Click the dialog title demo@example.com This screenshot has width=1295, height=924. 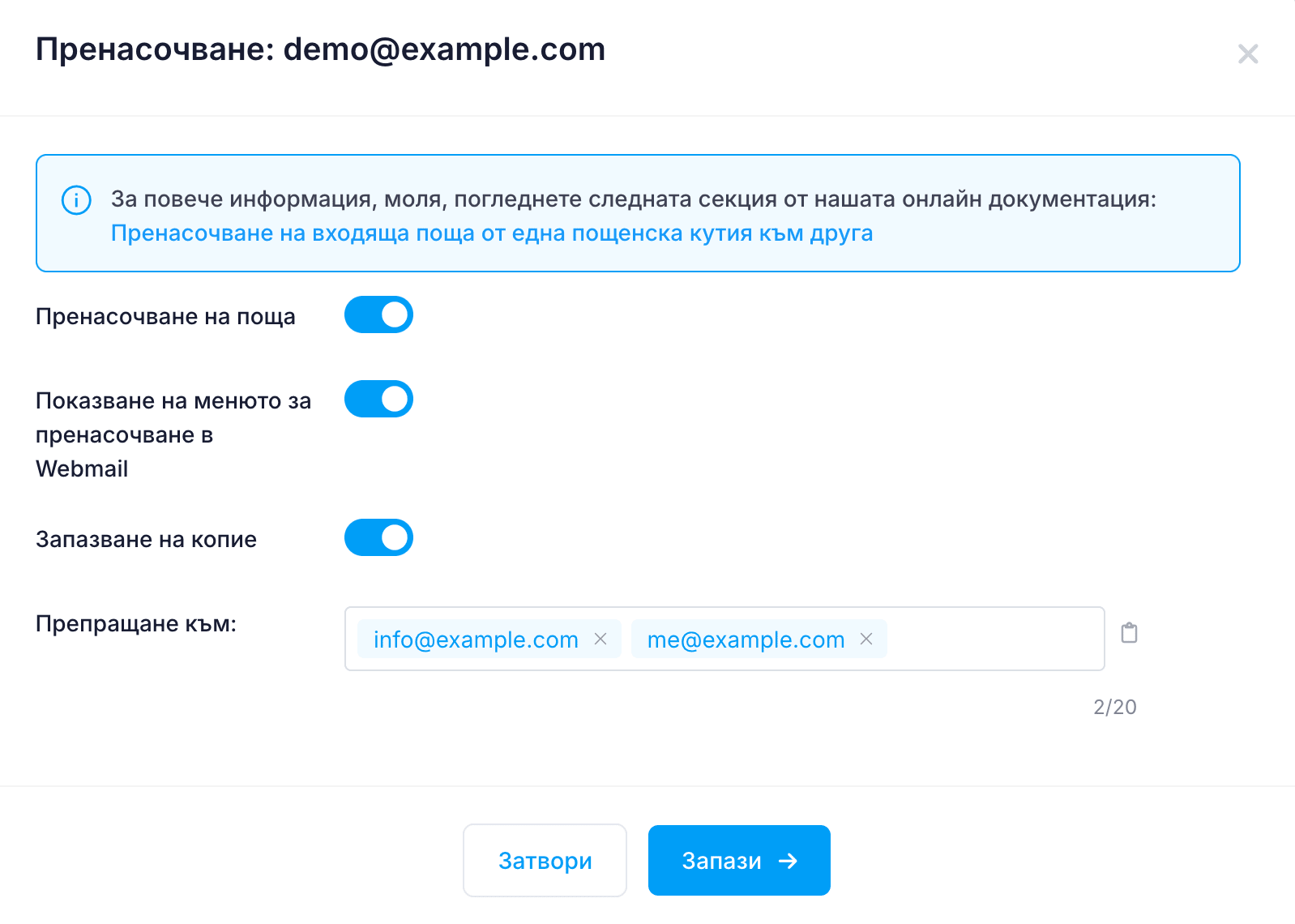[x=444, y=49]
